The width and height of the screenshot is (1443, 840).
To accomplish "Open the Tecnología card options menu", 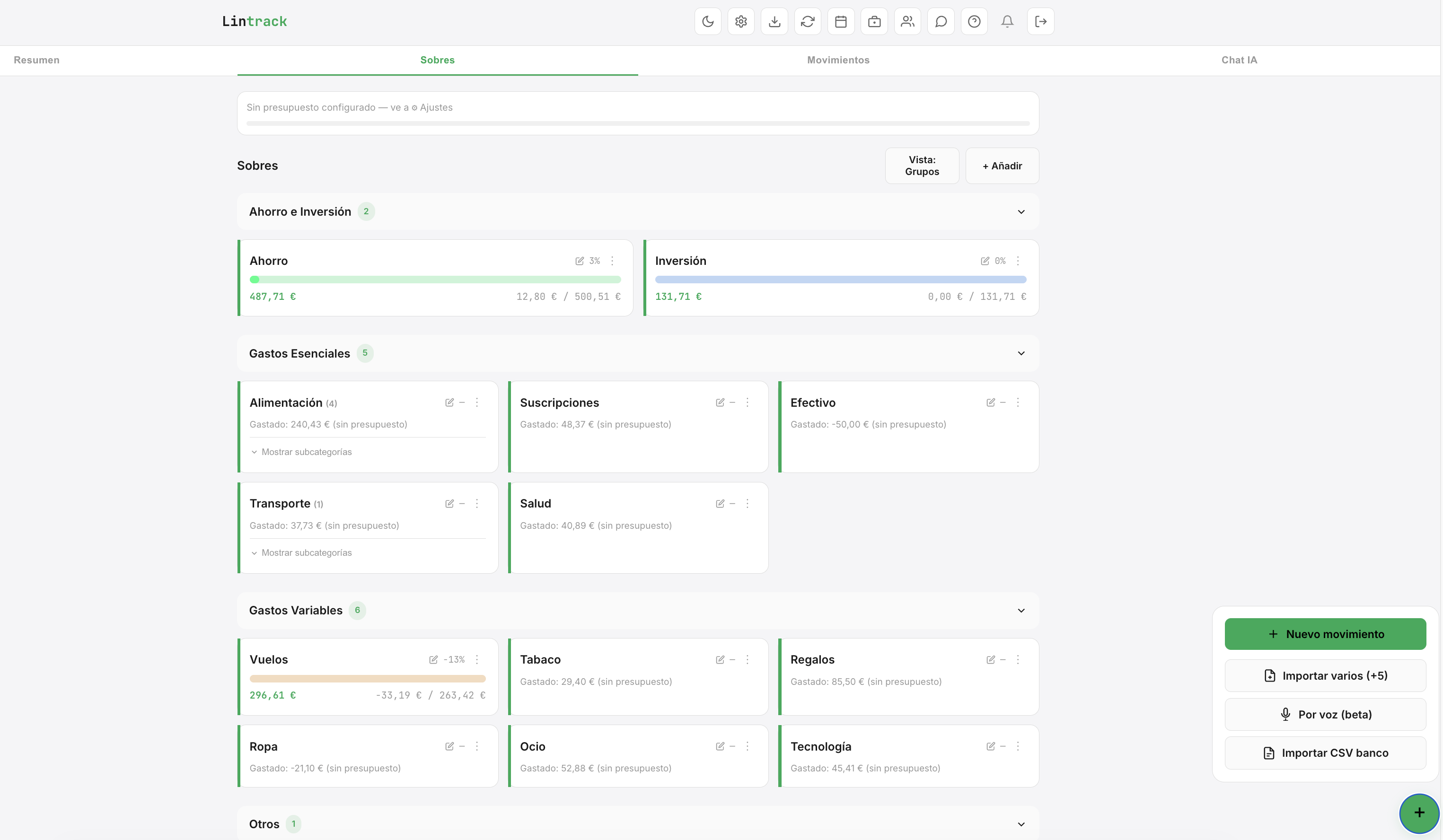I will click(1018, 747).
